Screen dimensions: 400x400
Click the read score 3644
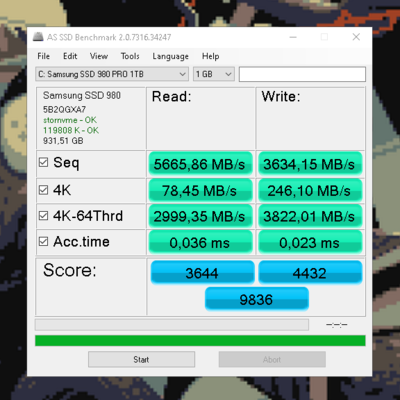(202, 272)
